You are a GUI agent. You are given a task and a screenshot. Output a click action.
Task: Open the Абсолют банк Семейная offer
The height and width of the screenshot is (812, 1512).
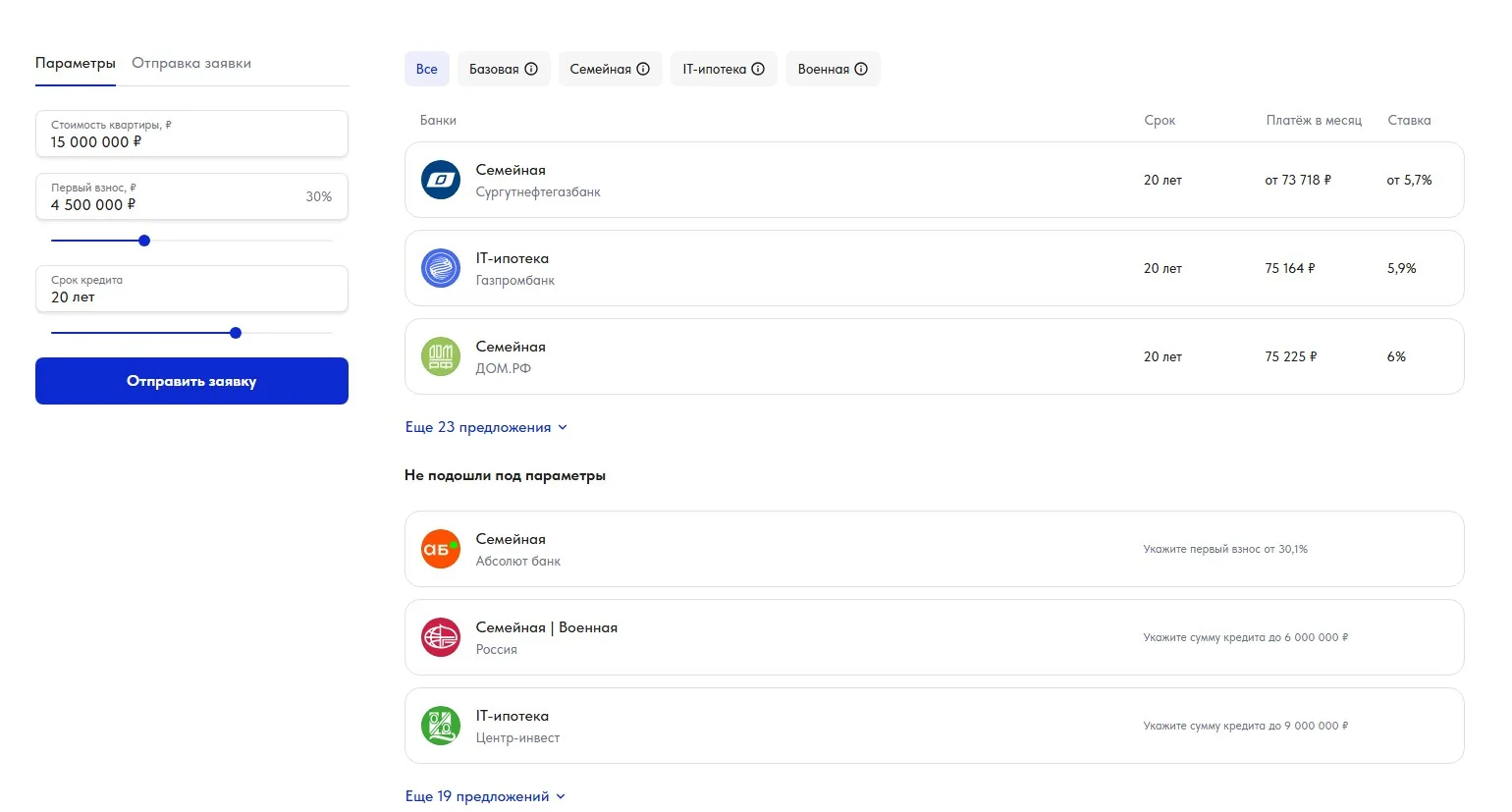(934, 549)
